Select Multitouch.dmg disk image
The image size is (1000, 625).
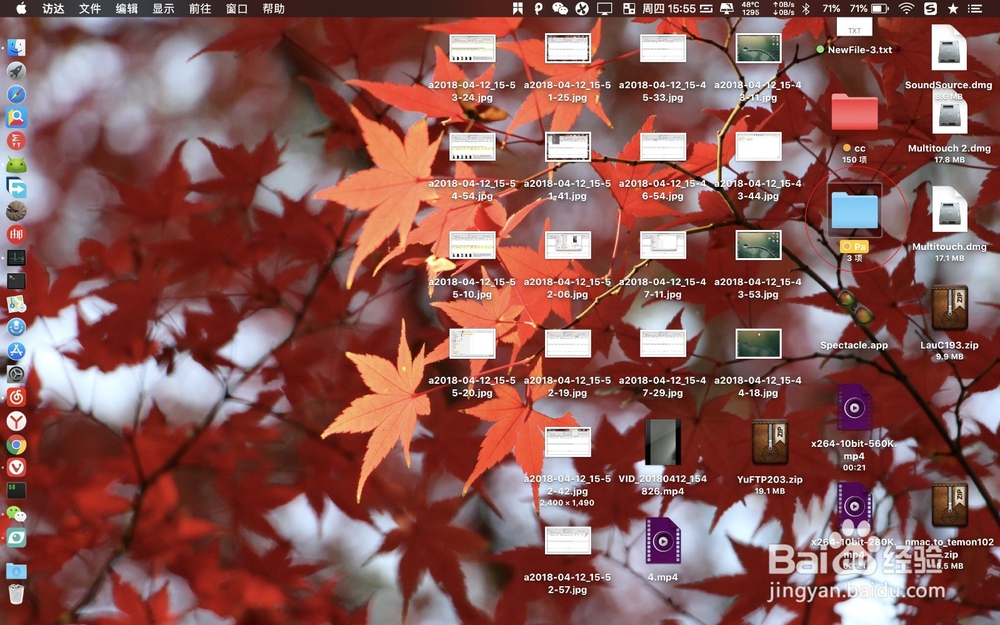pos(949,209)
